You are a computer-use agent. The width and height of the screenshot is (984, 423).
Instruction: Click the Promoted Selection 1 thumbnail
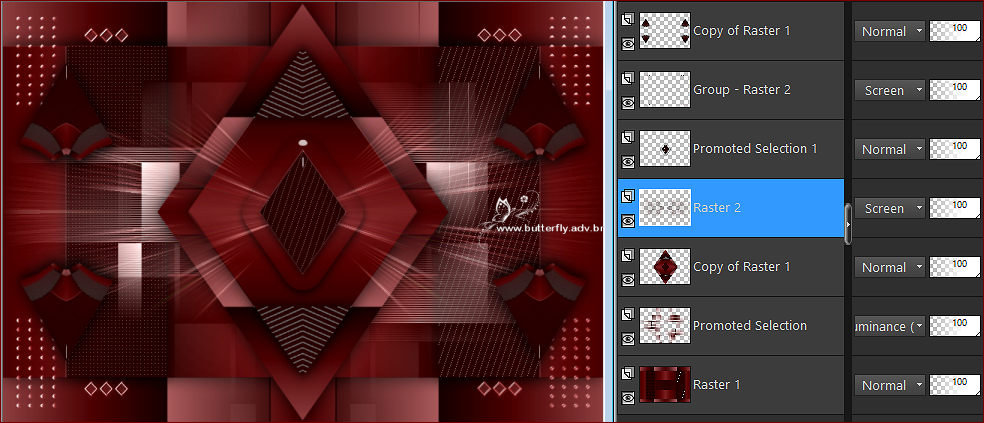click(x=665, y=149)
